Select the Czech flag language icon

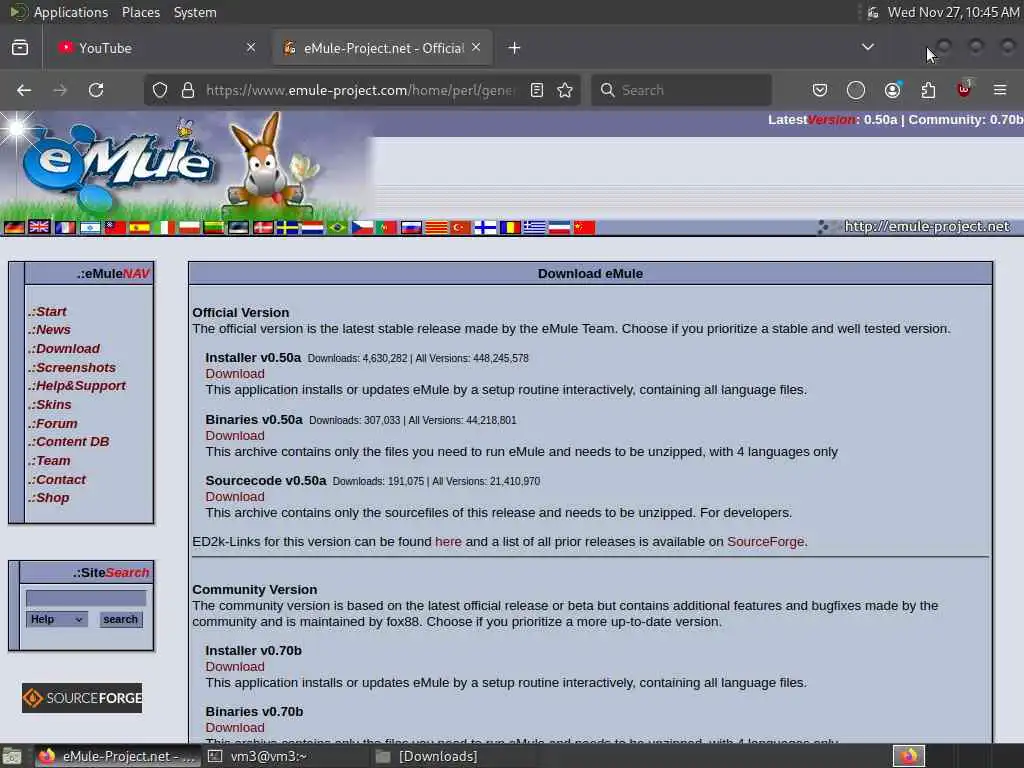point(362,227)
